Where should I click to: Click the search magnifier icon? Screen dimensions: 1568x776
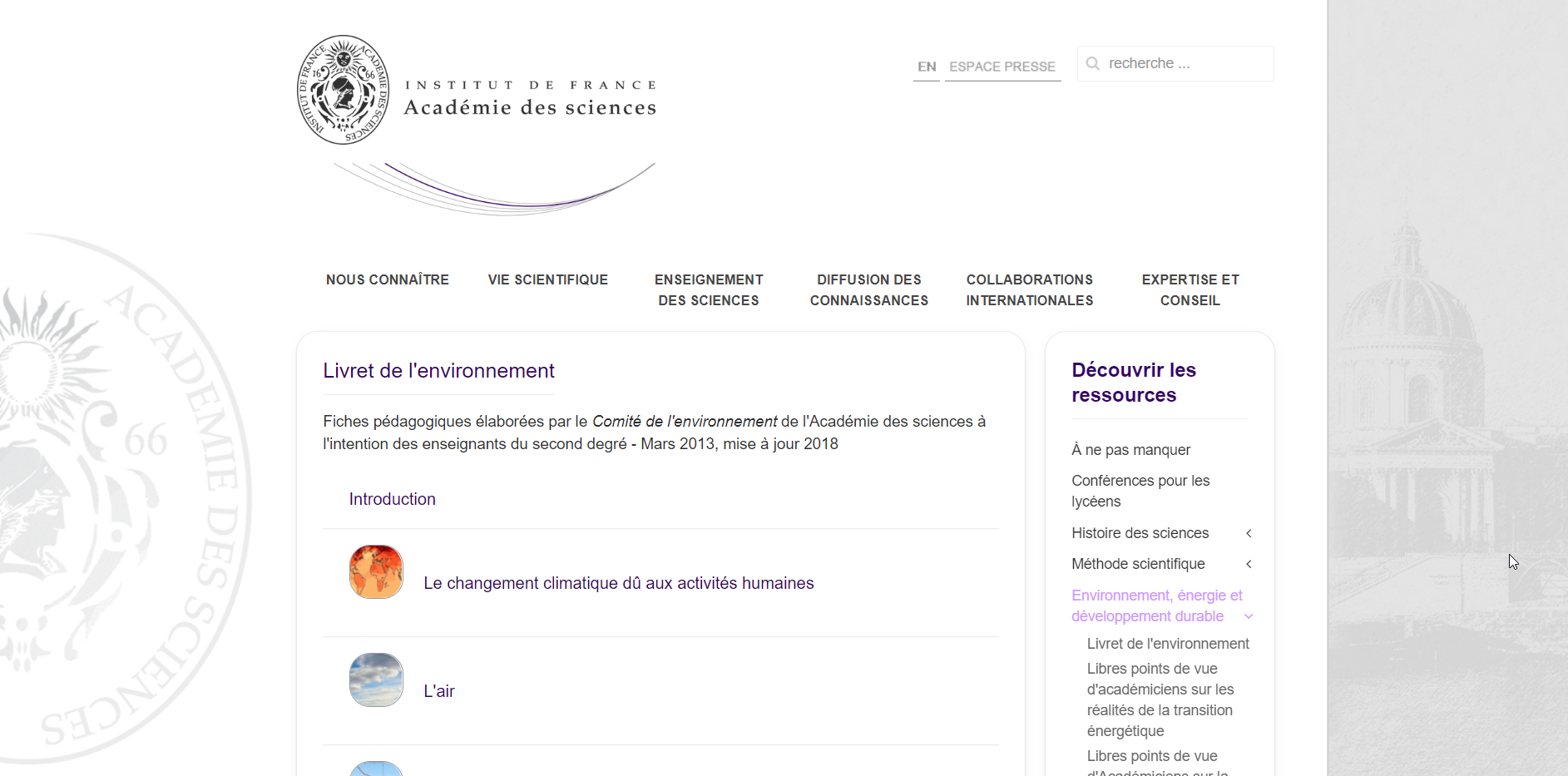[x=1092, y=63]
